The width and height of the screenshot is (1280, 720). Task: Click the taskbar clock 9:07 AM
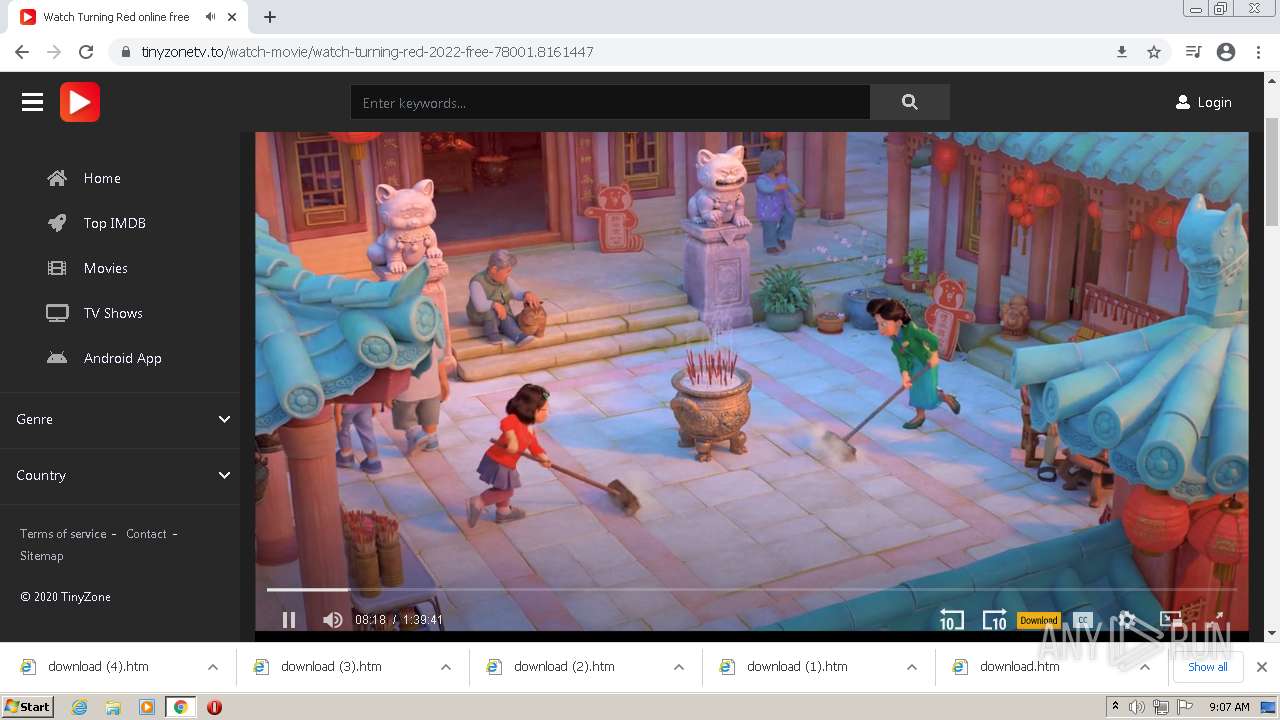point(1229,707)
